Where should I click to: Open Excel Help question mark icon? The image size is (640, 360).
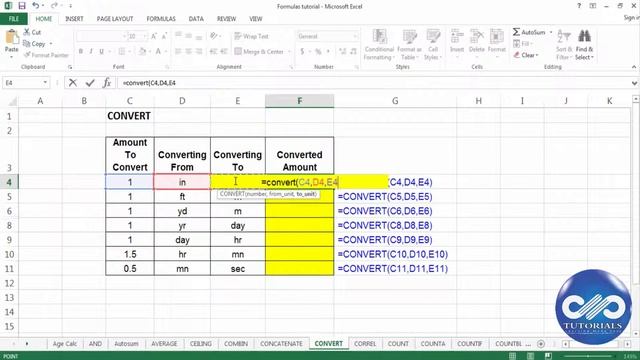click(x=579, y=6)
